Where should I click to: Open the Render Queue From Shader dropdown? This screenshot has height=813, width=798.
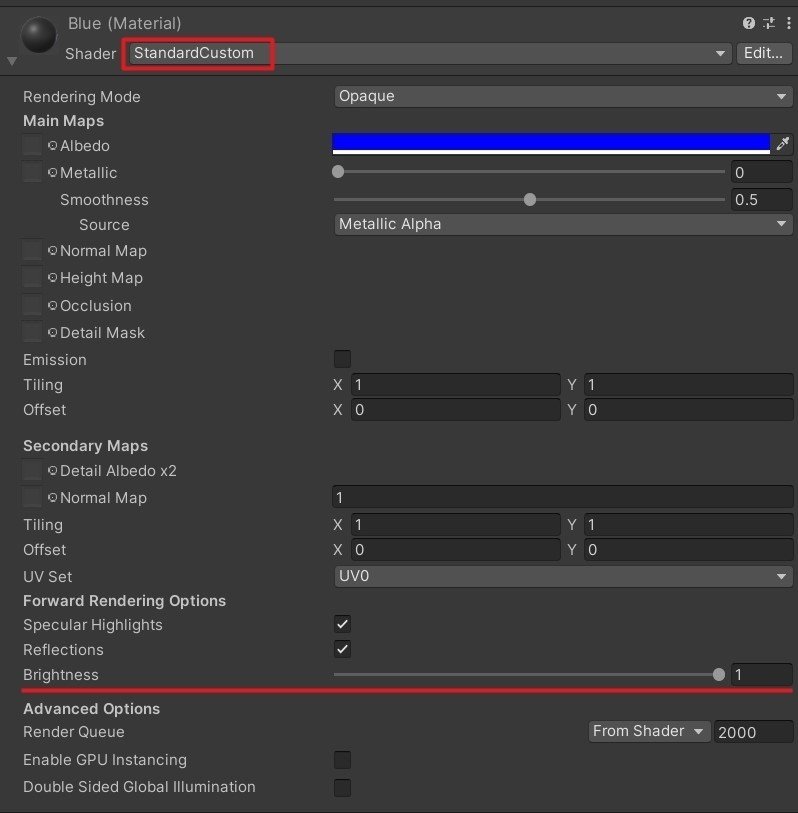coord(649,732)
